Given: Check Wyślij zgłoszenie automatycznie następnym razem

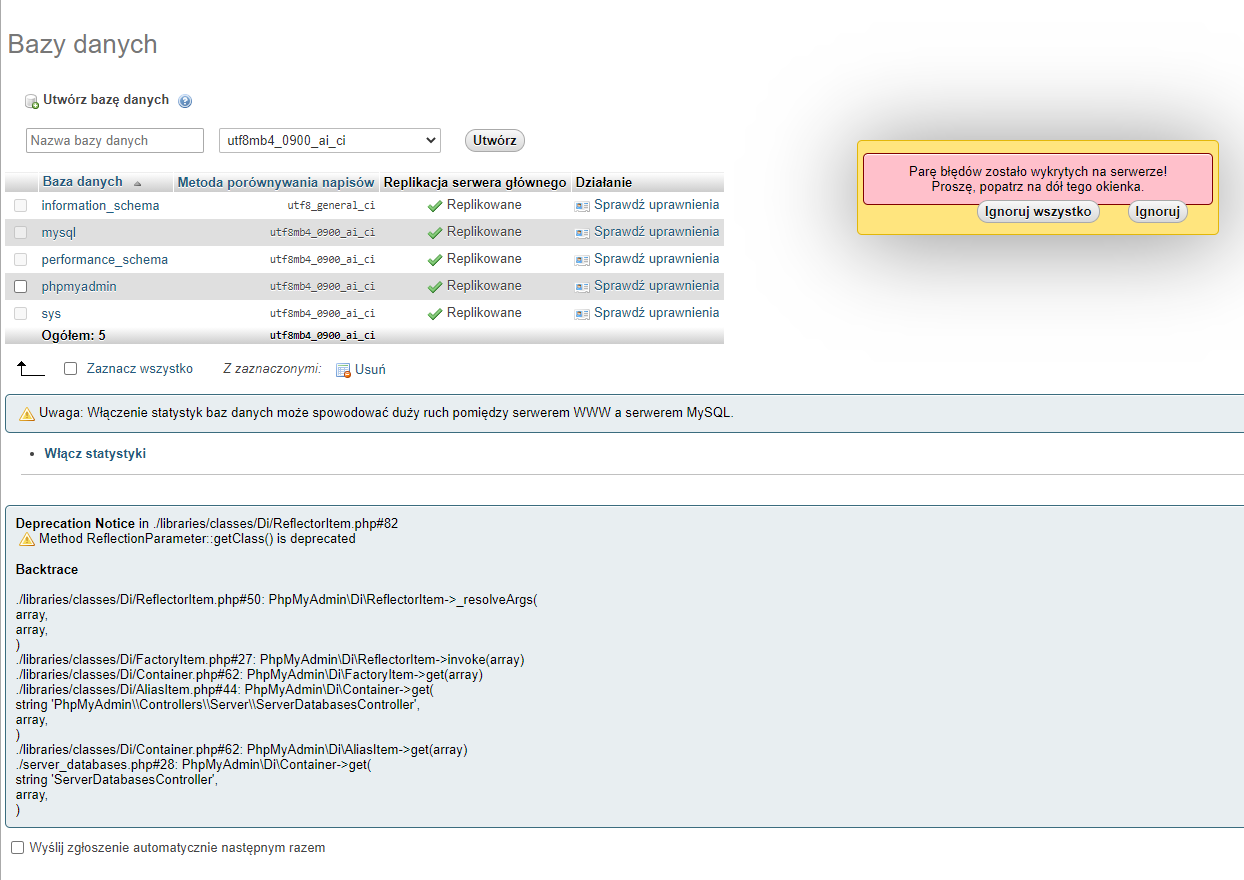Looking at the screenshot, I should click(x=17, y=847).
